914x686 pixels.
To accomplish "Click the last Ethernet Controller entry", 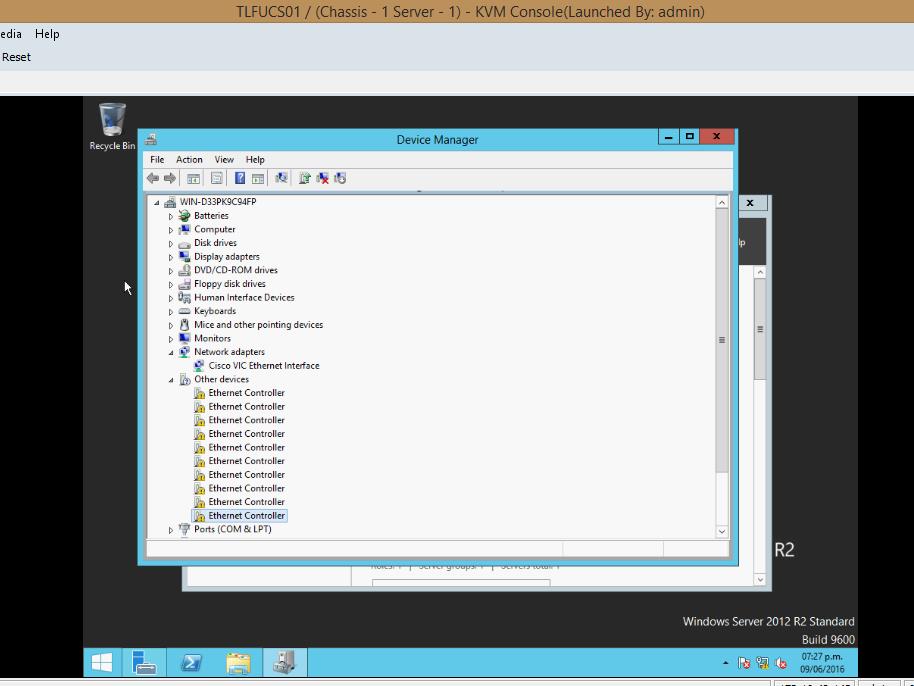I will click(247, 515).
